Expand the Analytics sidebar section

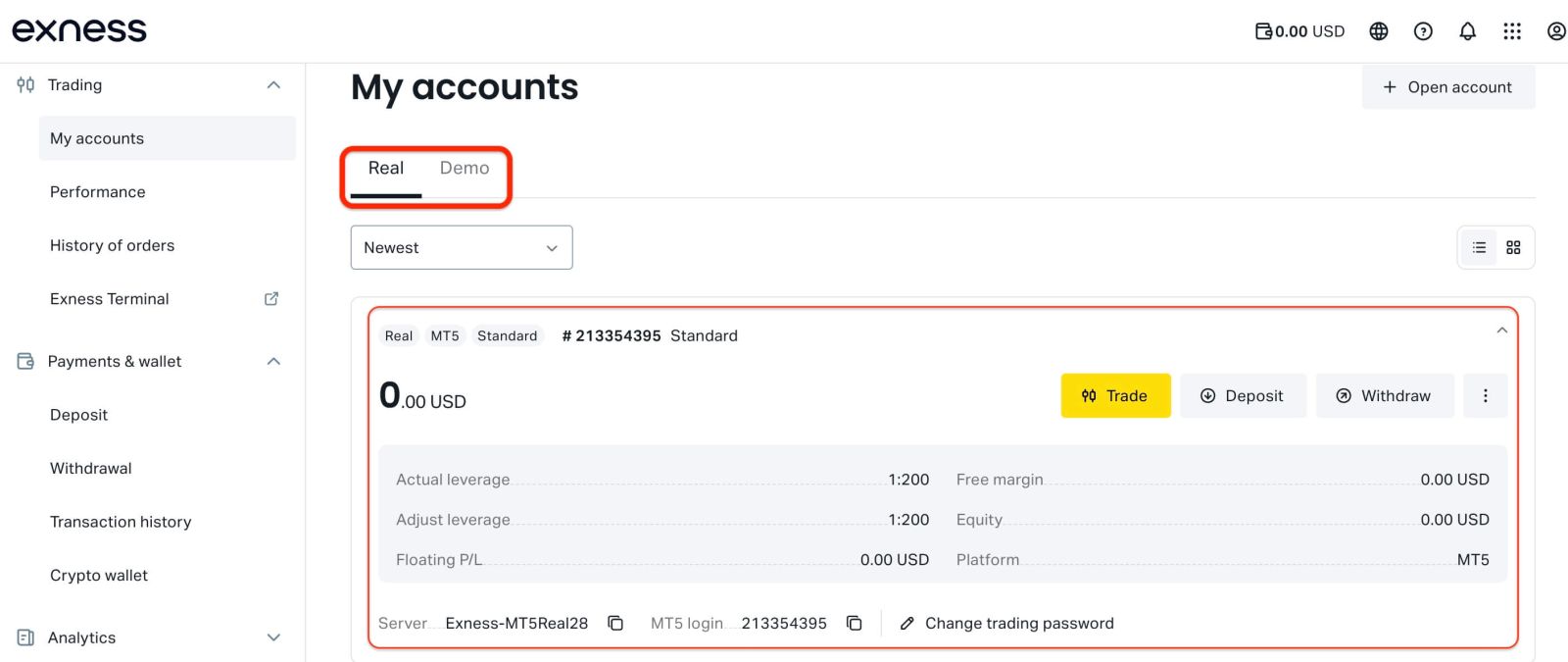click(273, 637)
